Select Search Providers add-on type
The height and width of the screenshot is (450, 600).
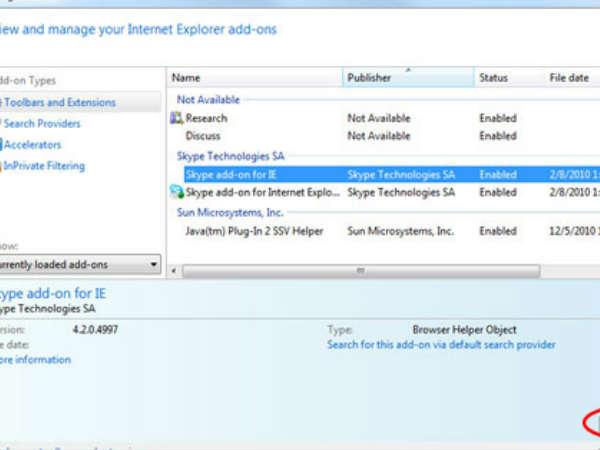(42, 123)
